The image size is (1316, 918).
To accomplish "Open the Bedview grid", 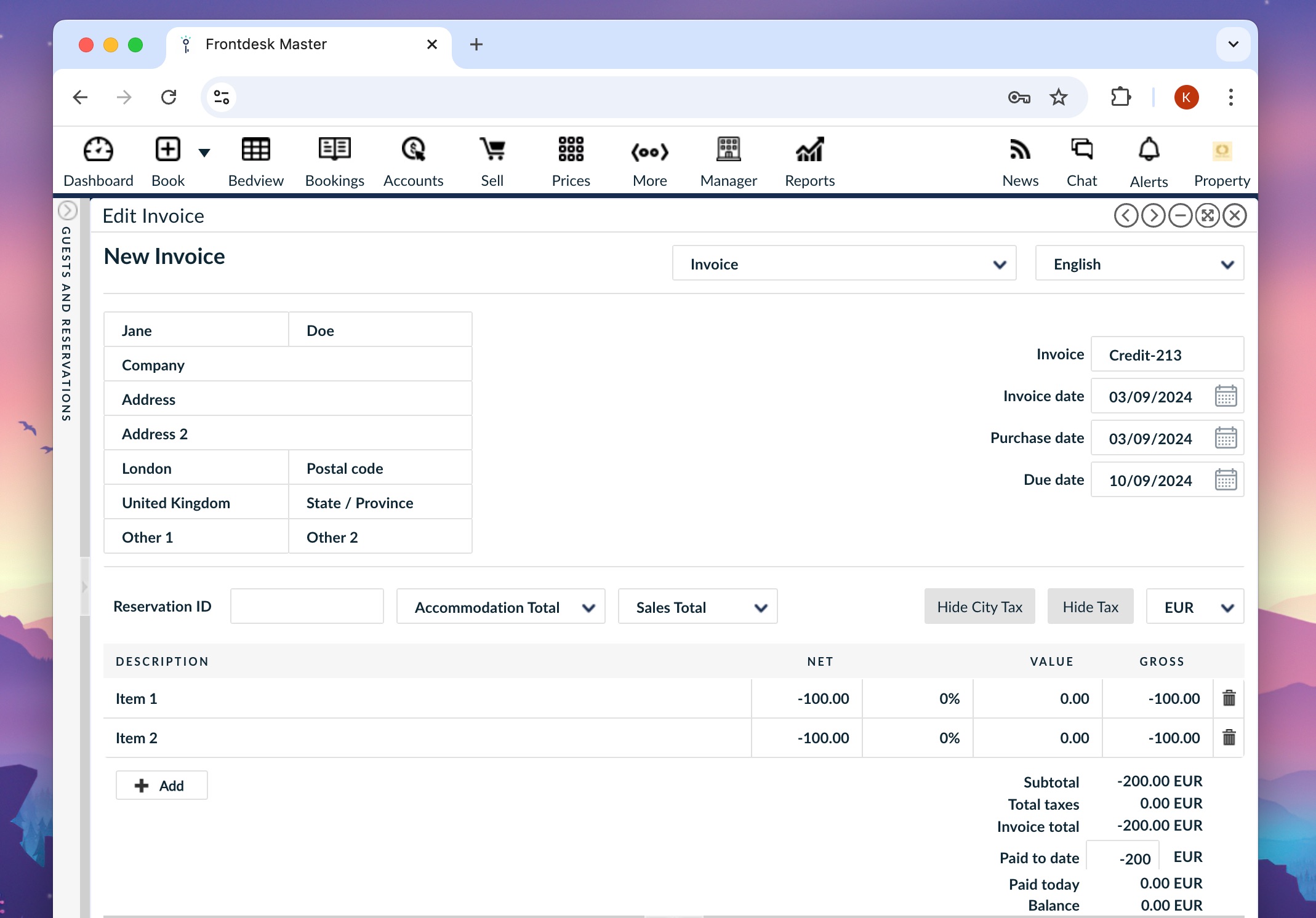I will coord(256,162).
